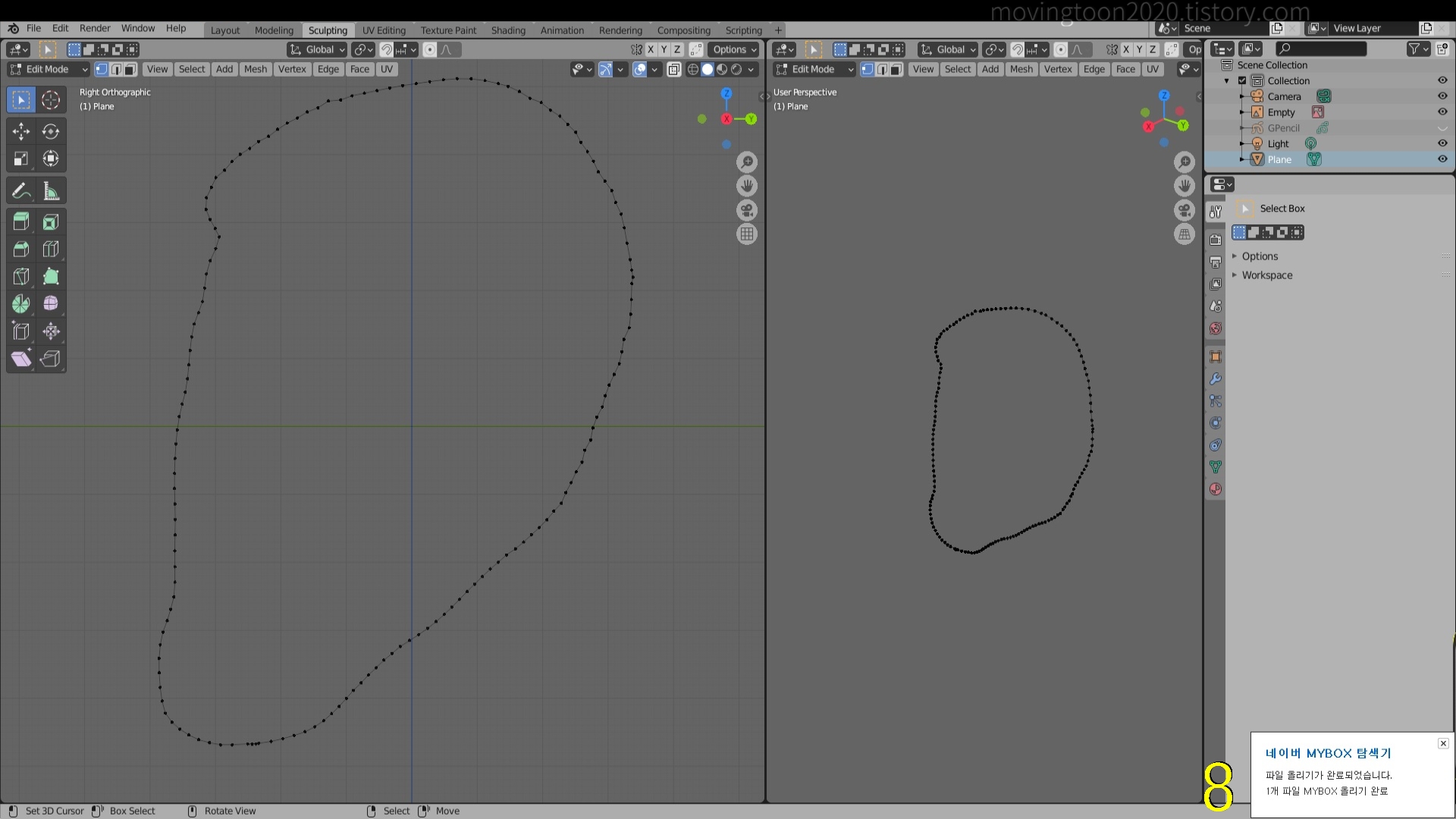The width and height of the screenshot is (1456, 819).
Task: Select the Shrink/Fatten tool
Action: pos(51,331)
